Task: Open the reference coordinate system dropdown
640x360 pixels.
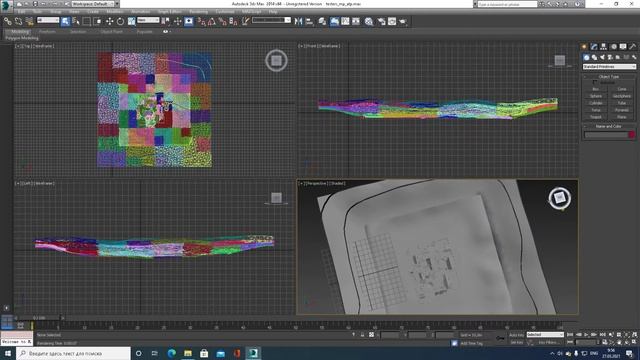Action: (148, 20)
